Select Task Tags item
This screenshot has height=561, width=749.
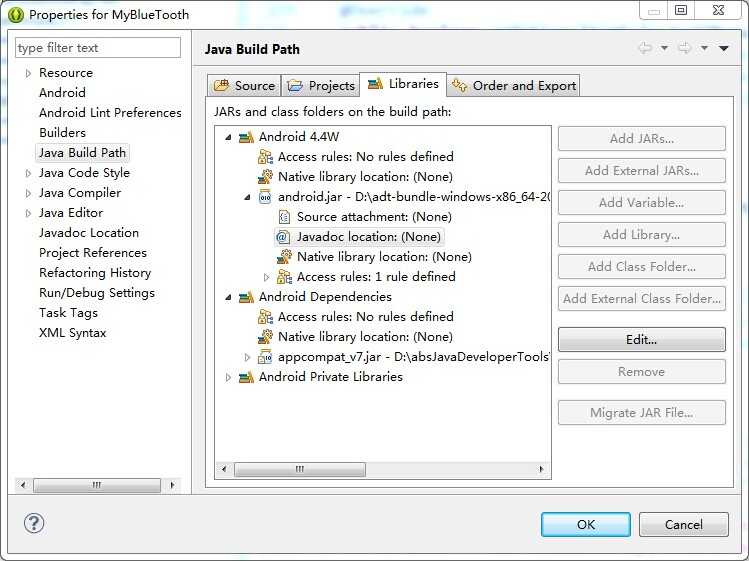68,313
